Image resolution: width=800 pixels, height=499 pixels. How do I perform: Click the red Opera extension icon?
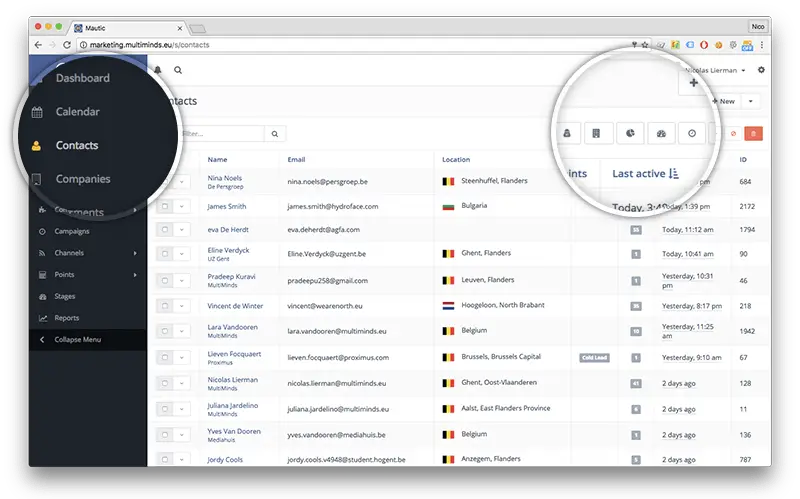[x=704, y=45]
